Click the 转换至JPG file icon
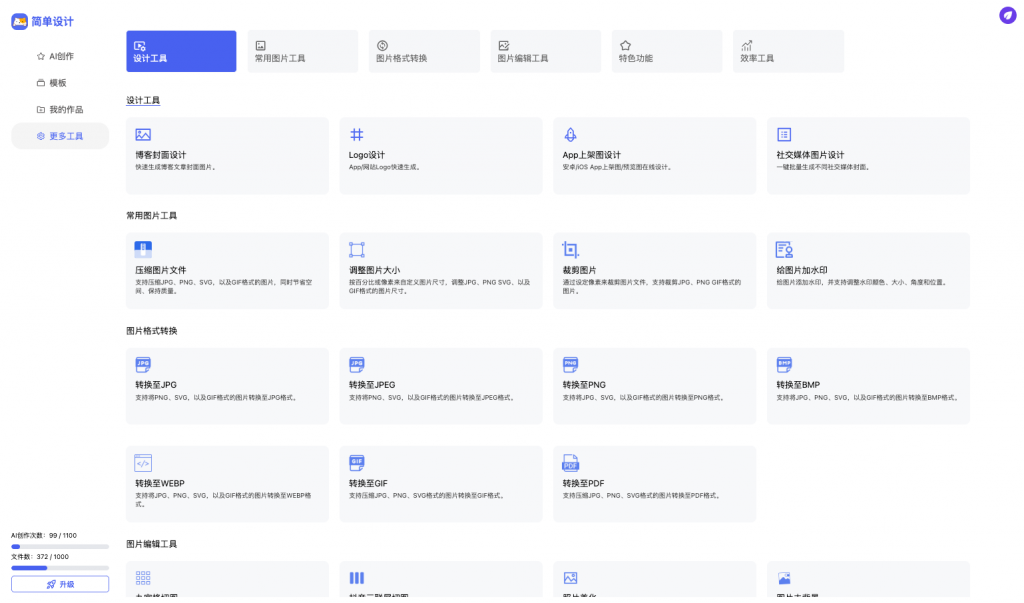Viewport: 1024px width, 603px height. [x=143, y=365]
